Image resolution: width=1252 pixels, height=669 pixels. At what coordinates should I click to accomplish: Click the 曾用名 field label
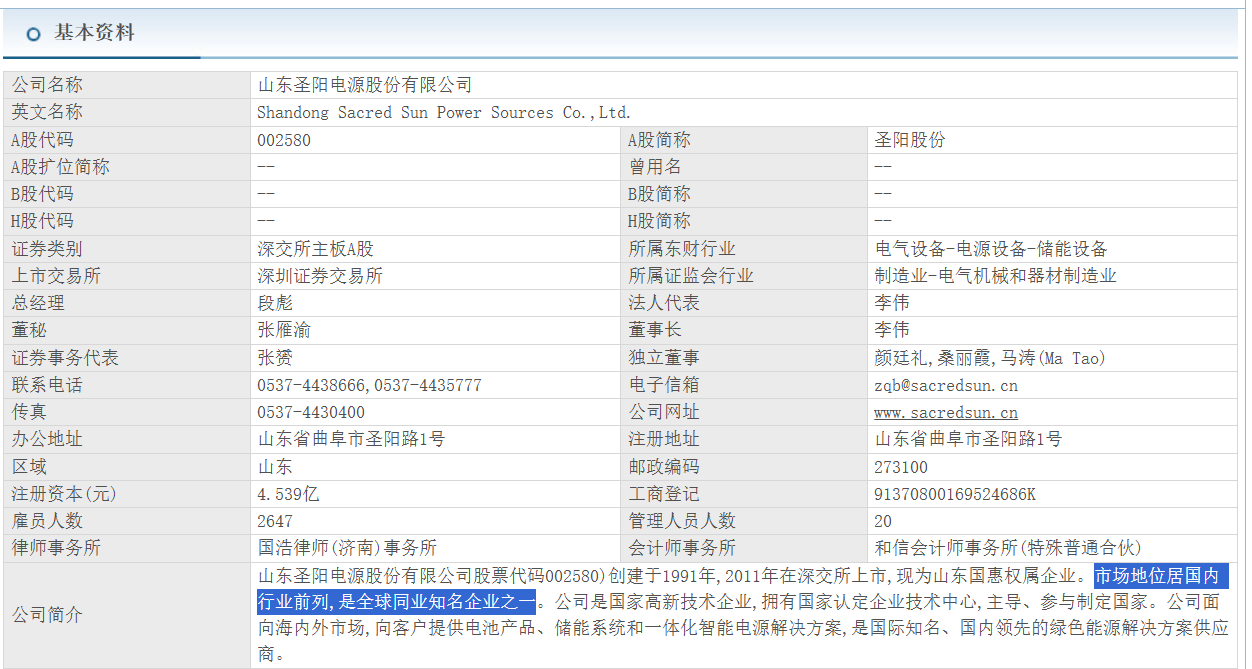point(655,167)
